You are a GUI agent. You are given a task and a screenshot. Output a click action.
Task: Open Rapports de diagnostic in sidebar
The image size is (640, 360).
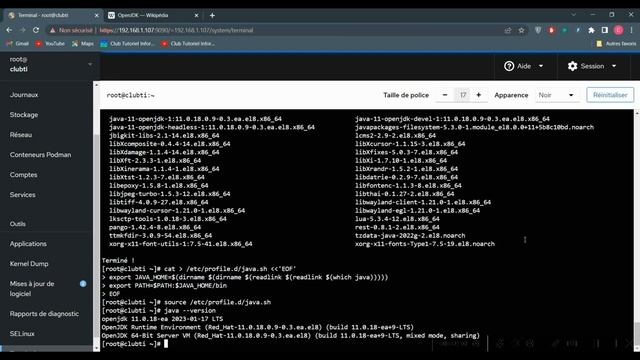(x=44, y=313)
